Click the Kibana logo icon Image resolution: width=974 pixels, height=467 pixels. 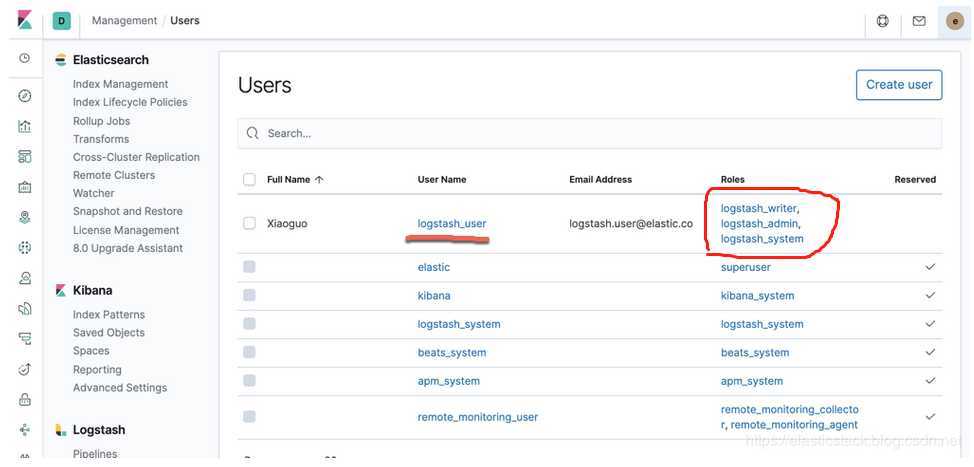24,20
